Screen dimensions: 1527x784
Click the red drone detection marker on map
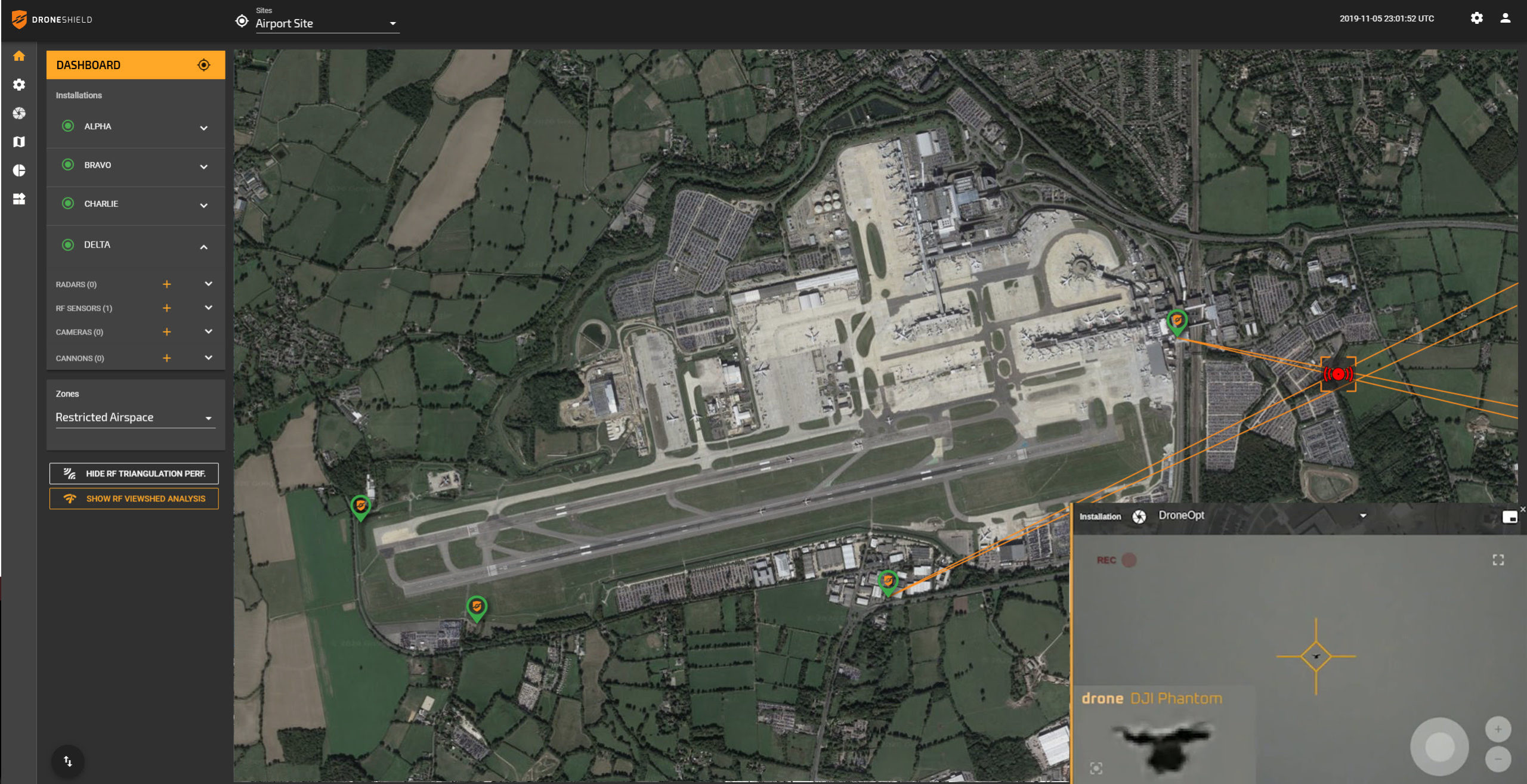click(x=1338, y=374)
